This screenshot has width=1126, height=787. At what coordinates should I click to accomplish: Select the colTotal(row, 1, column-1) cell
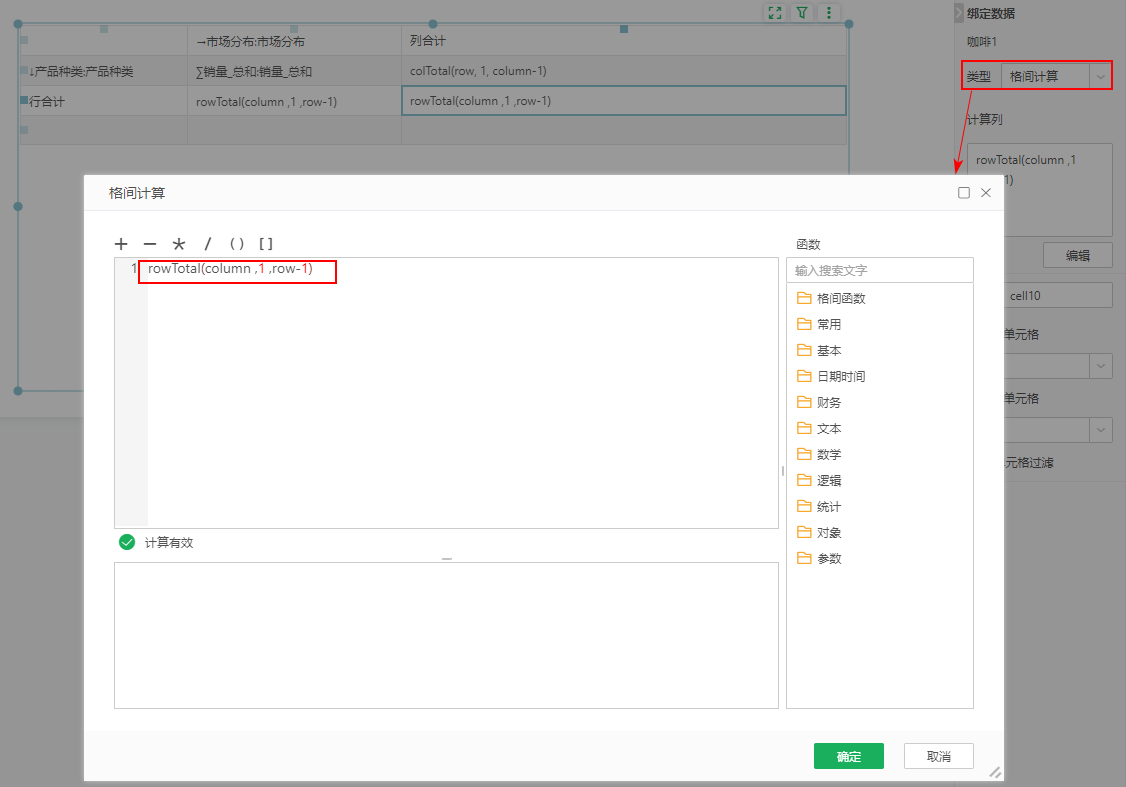click(624, 71)
